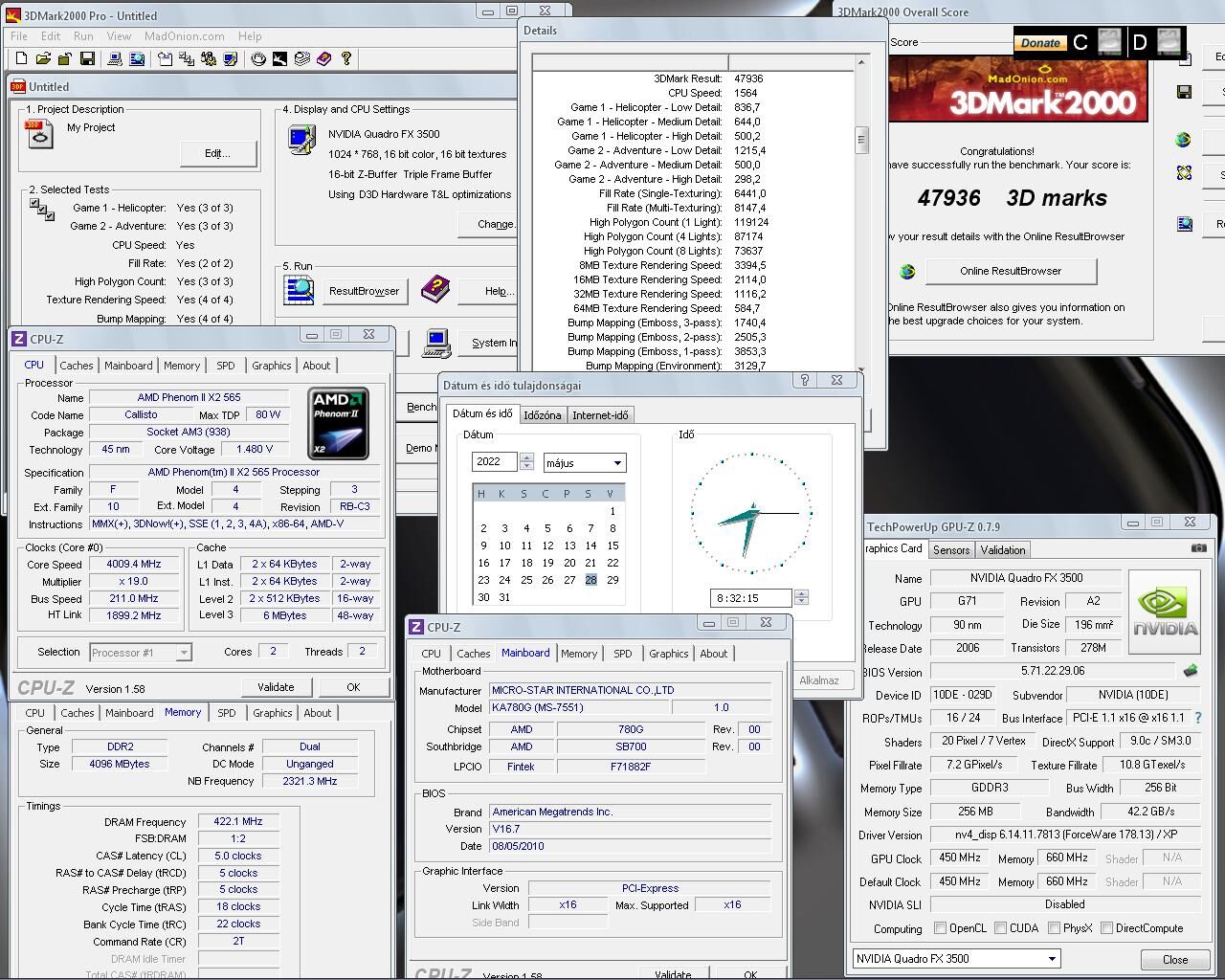
Task: Click the black demo toolbar icon
Action: [x=279, y=58]
